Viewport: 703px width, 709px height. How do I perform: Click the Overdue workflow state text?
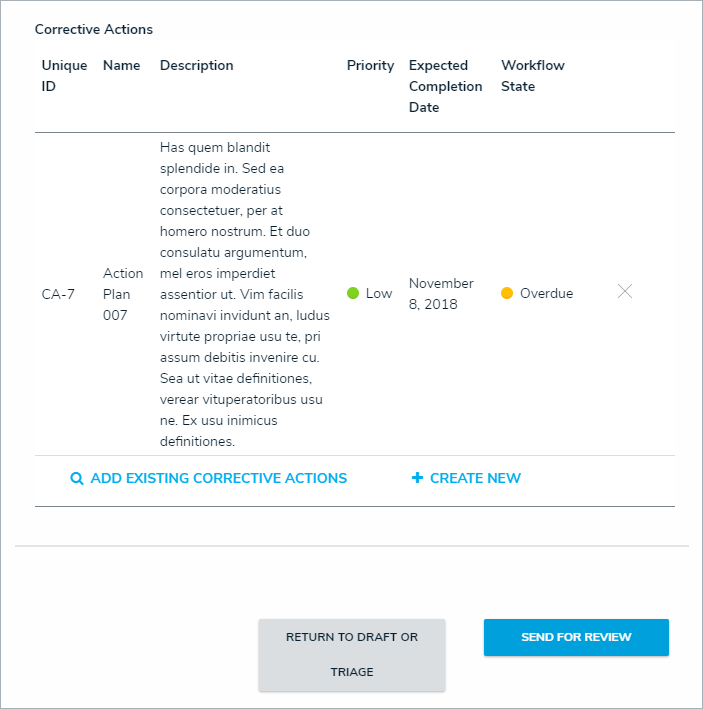(x=546, y=294)
